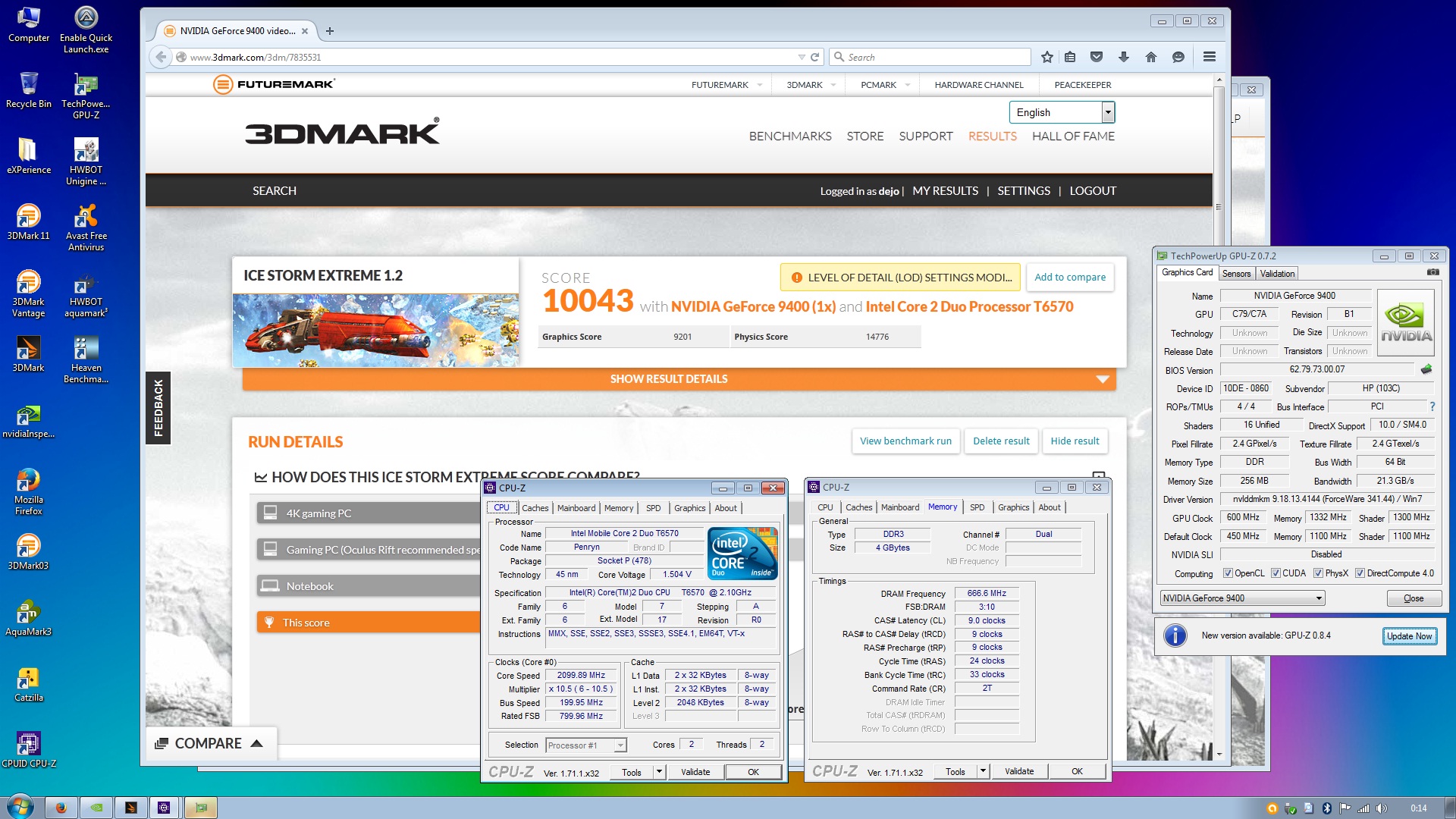This screenshot has width=1456, height=819.
Task: Launch 3DMark 11 desktop shortcut
Action: pos(29,222)
